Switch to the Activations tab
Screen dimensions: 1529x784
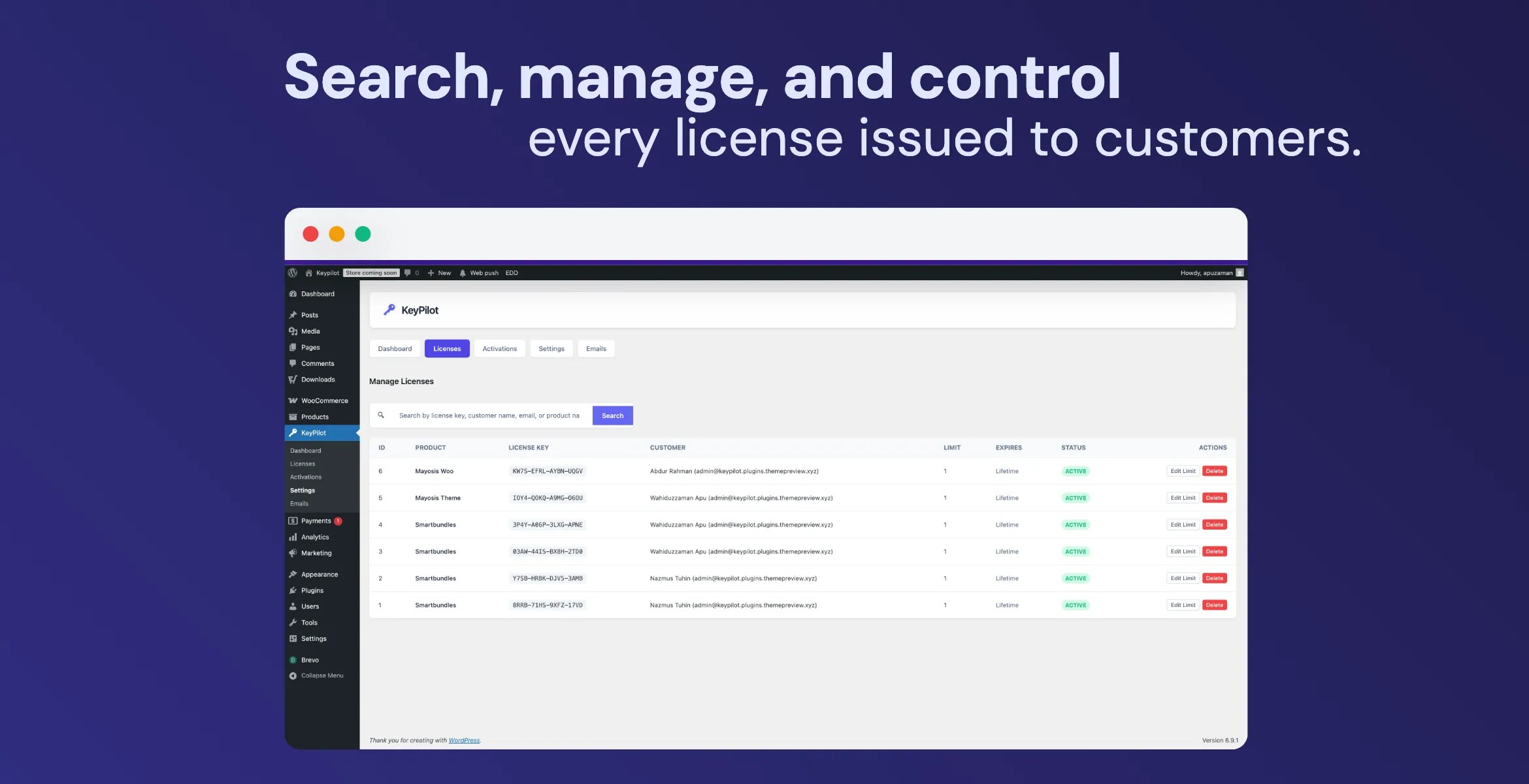click(499, 349)
